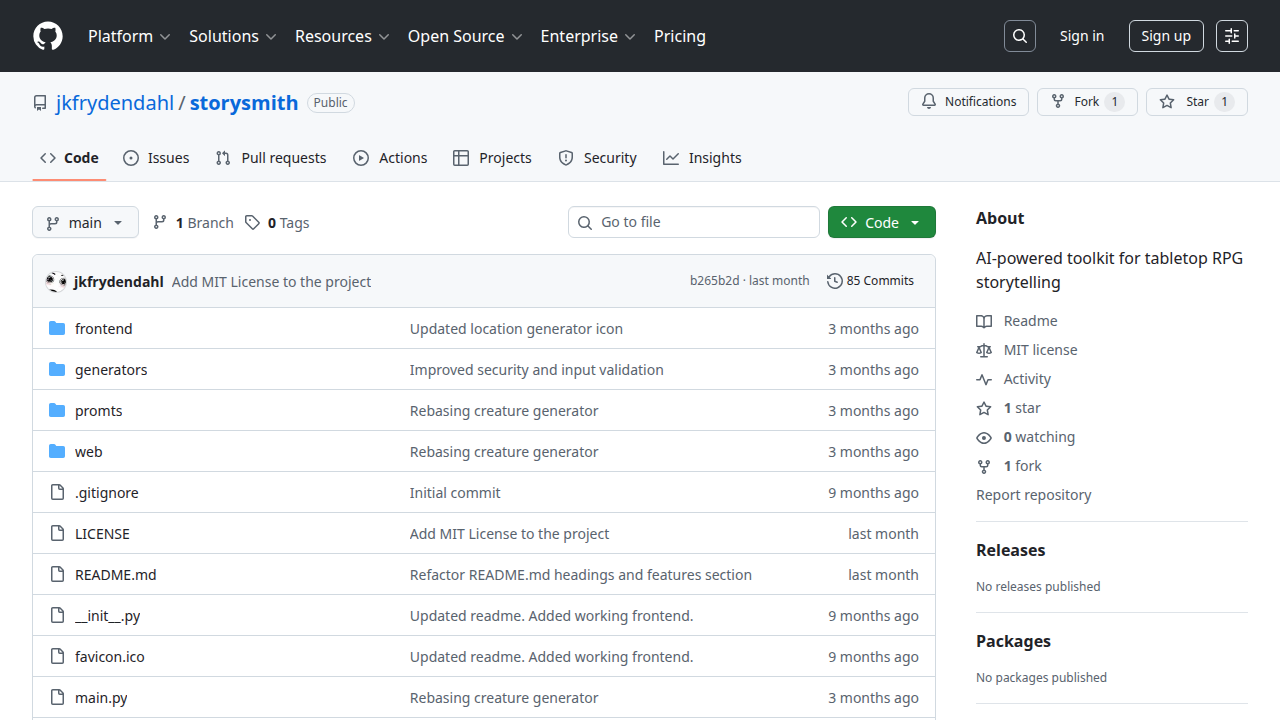Image resolution: width=1280 pixels, height=720 pixels.
Task: Fork the storysmith repository
Action: 1087,102
